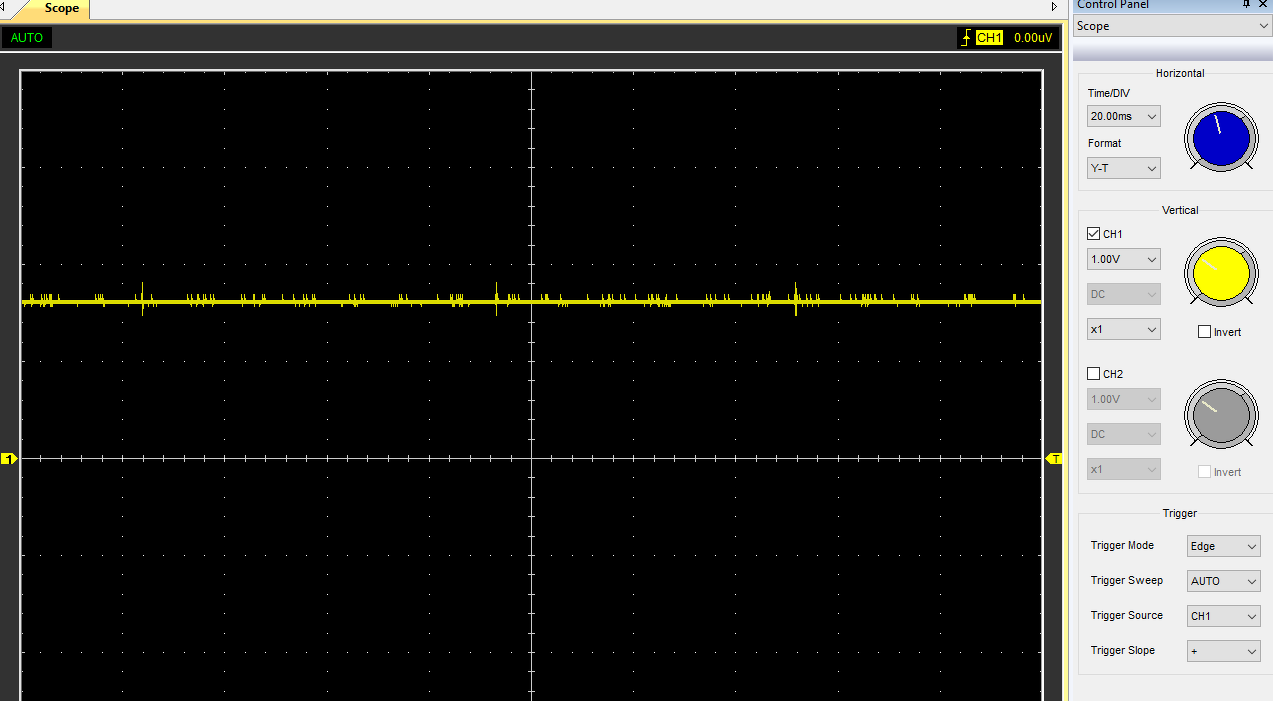Open the Control Panel Scope selector
This screenshot has width=1273, height=701.
click(x=1172, y=26)
